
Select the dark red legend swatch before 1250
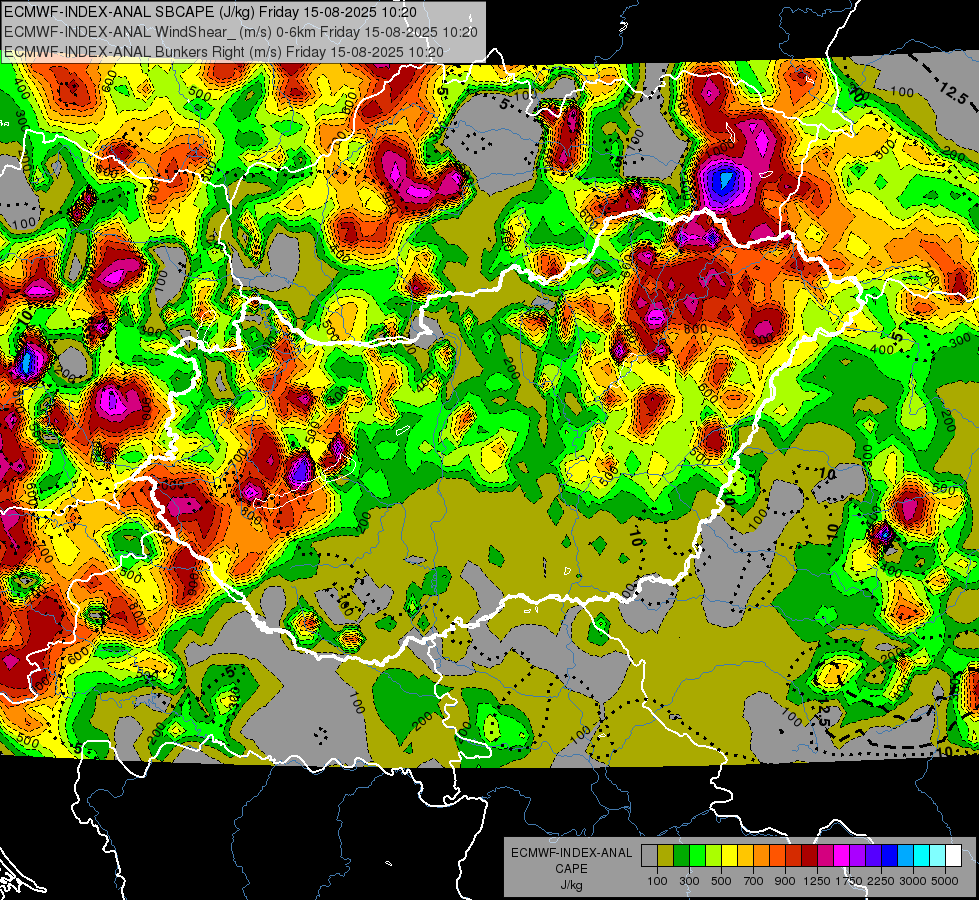810,855
